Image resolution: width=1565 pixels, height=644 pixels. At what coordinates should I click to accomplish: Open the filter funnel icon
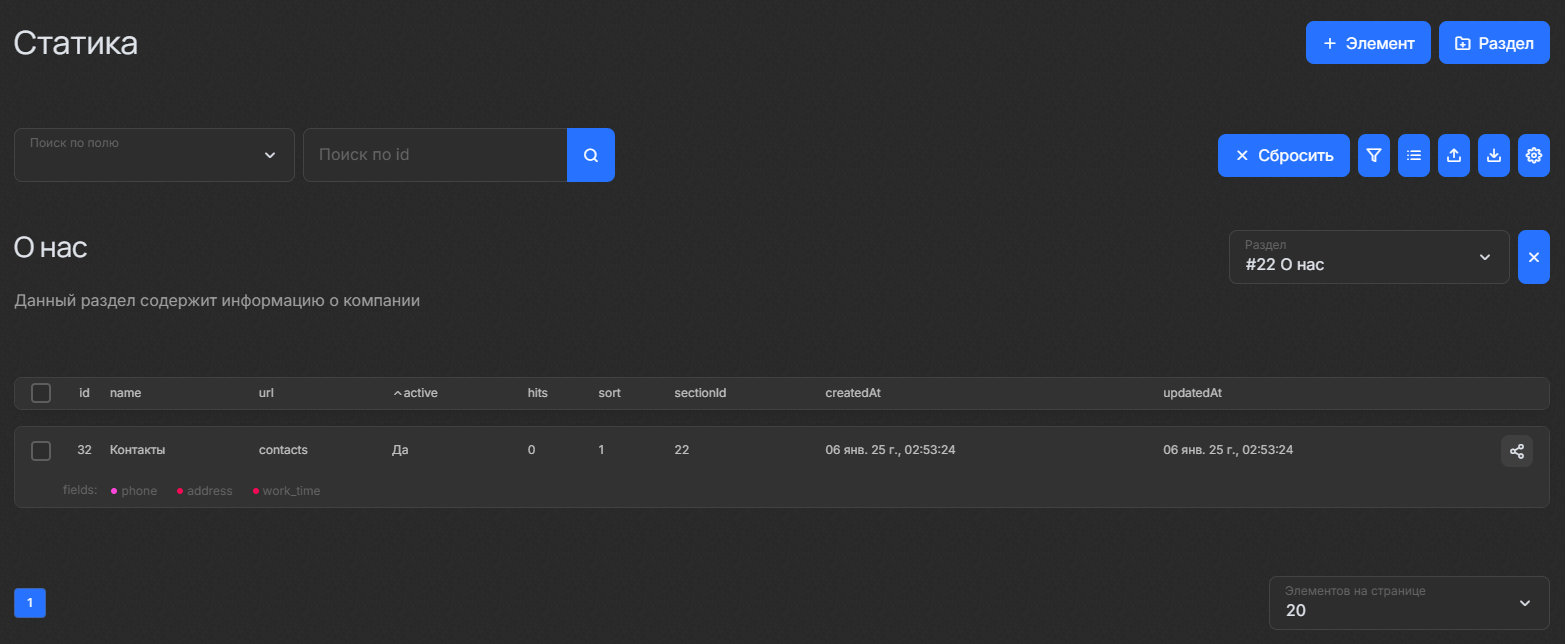point(1374,156)
